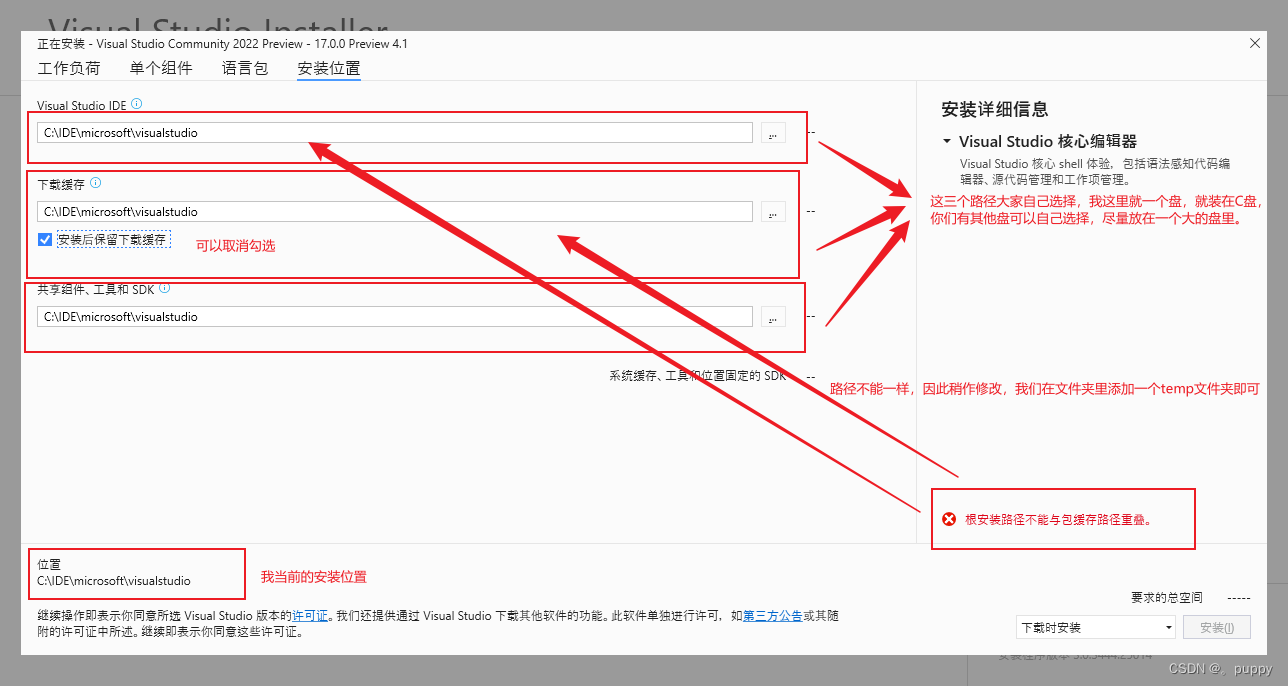Viewport: 1288px width, 686px height.
Task: Select the 语言包 tab
Action: 245,68
